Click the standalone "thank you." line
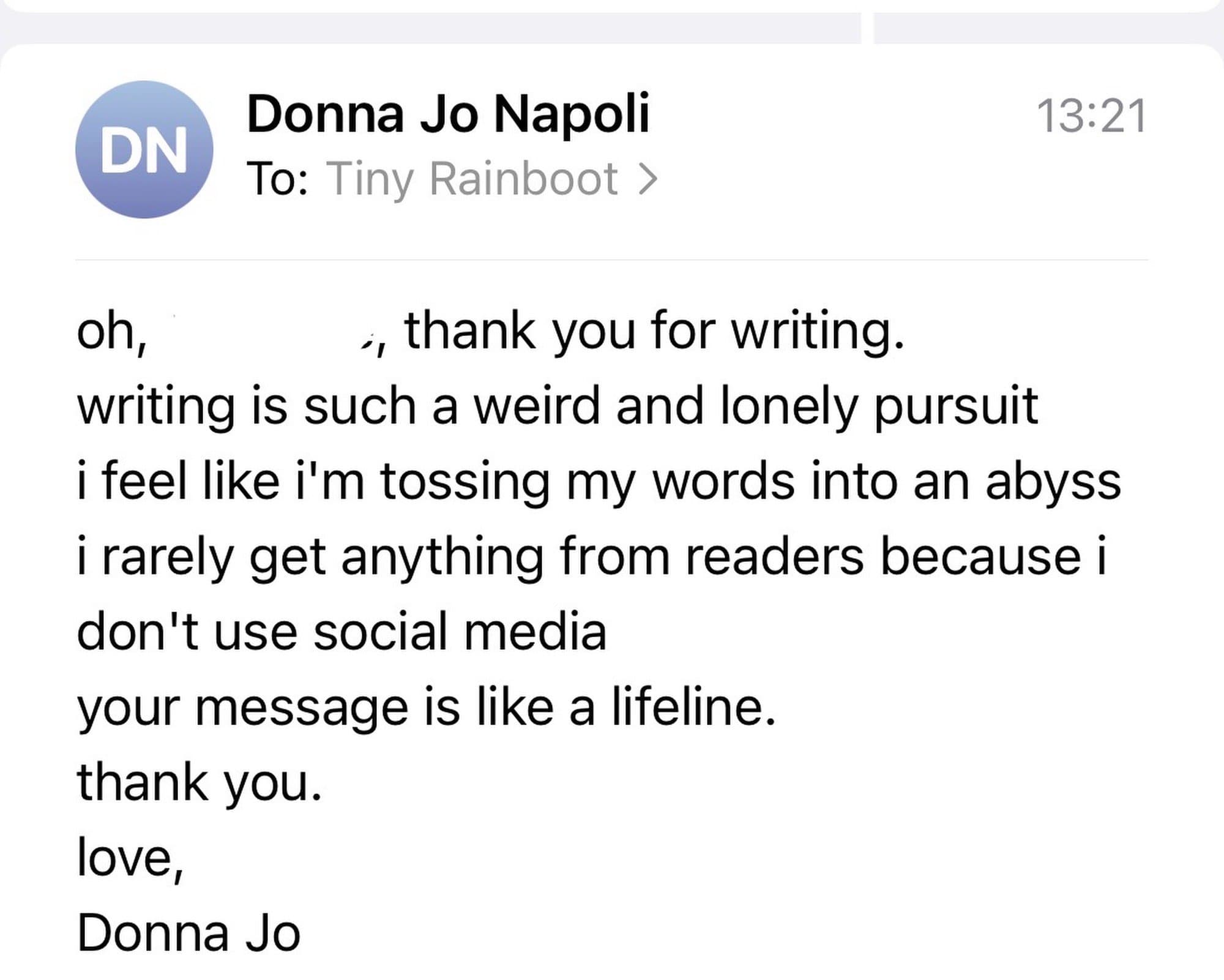This screenshot has width=1224, height=980. [199, 782]
